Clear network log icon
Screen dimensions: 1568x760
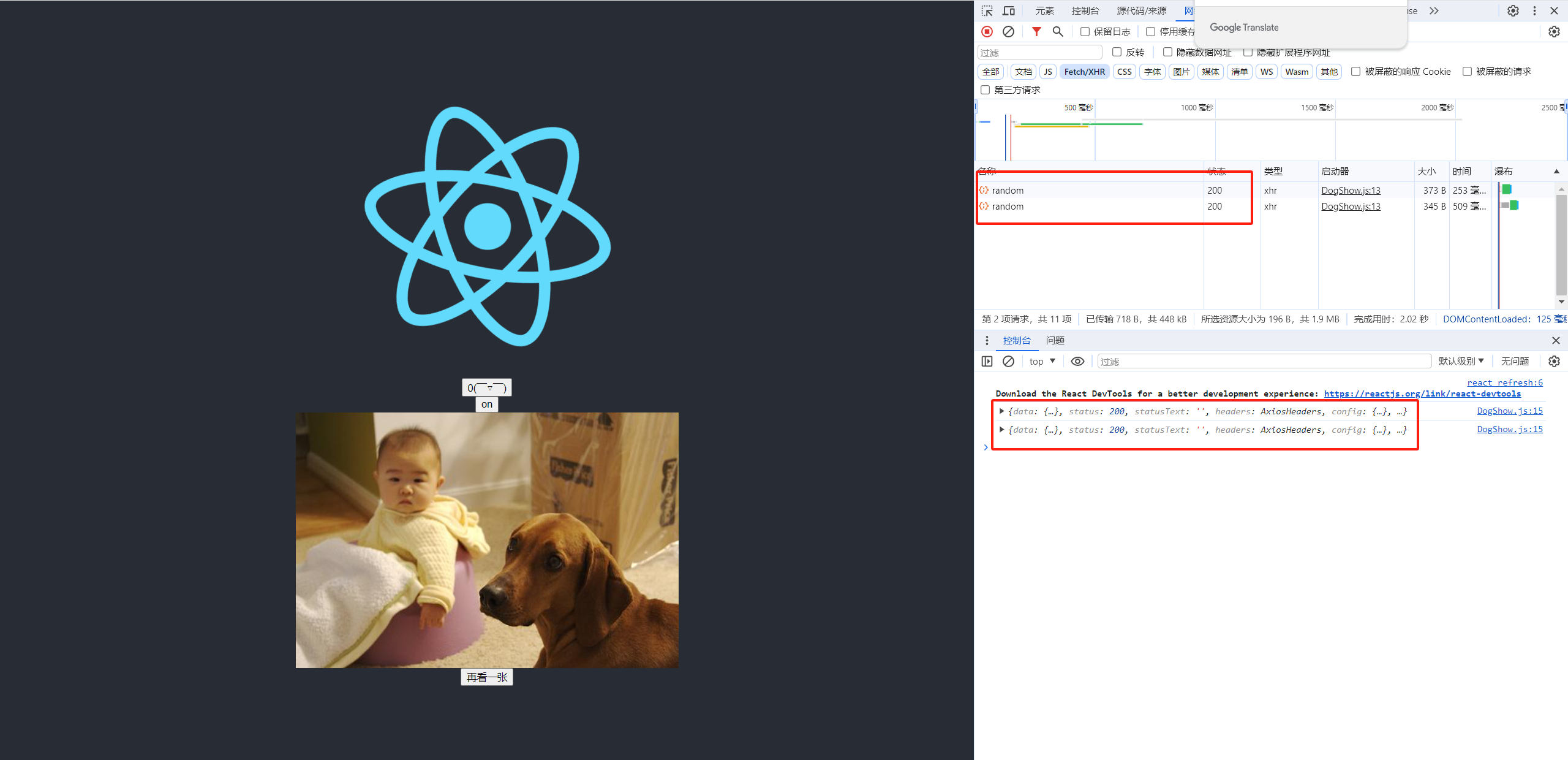click(x=1008, y=31)
